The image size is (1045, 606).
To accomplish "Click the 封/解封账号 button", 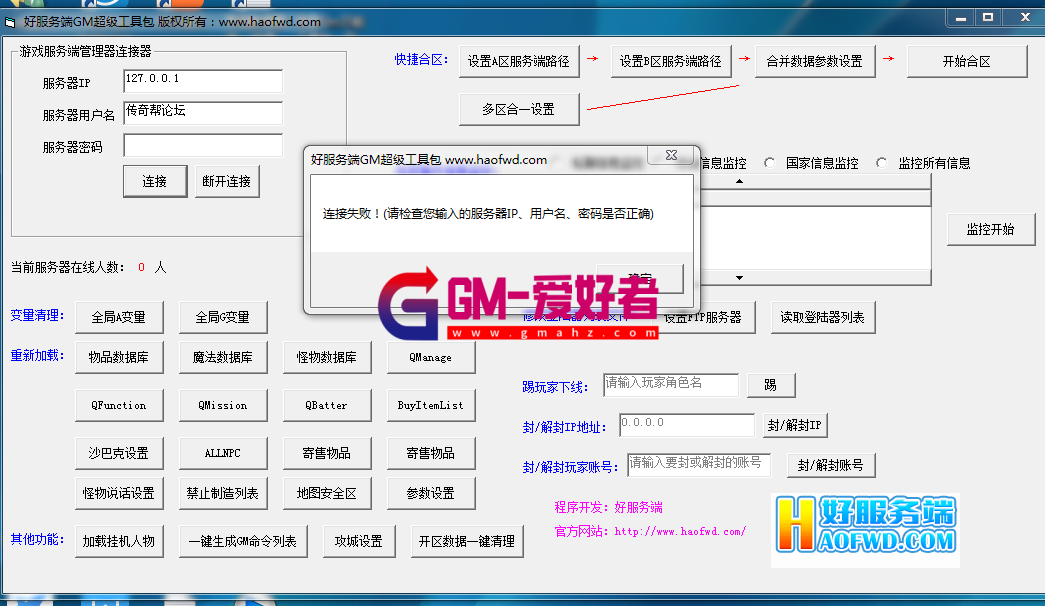I will point(830,465).
